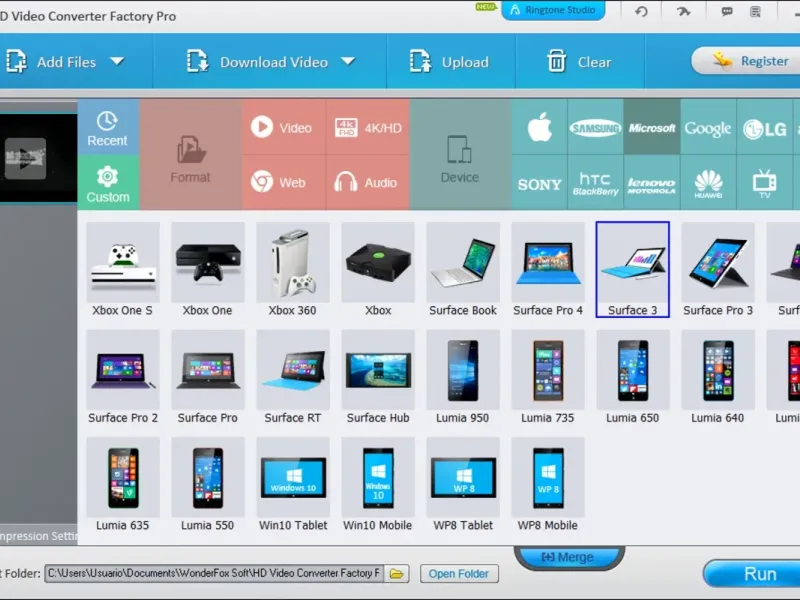Open the 4K/HD format category
The image size is (800, 600).
point(368,127)
